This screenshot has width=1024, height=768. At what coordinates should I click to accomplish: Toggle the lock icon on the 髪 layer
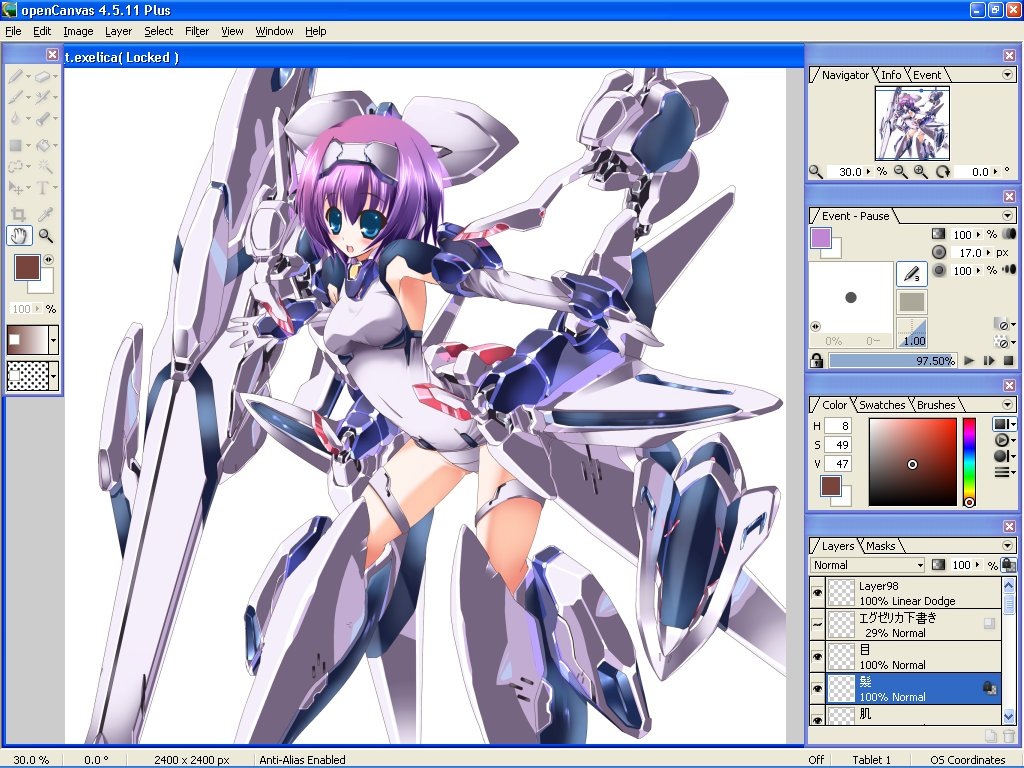coord(989,688)
